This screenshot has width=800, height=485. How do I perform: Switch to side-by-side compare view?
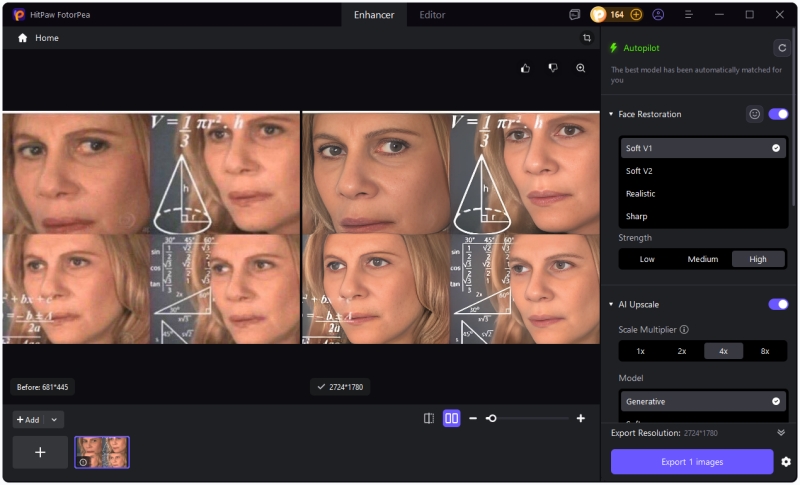click(452, 419)
